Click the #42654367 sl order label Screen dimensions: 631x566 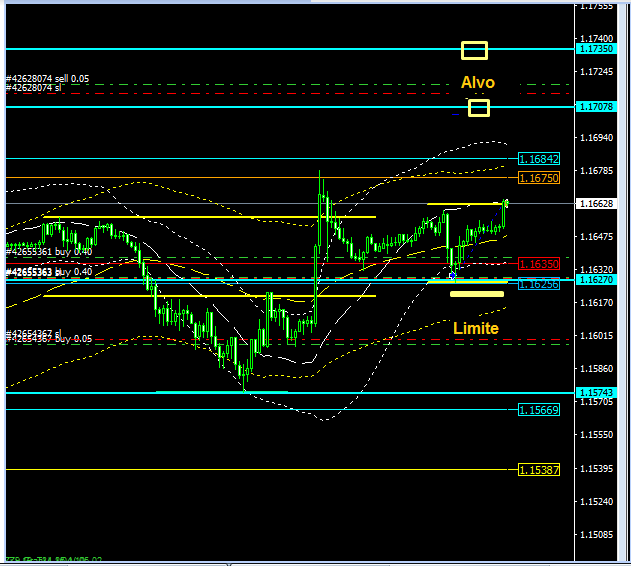[34, 334]
